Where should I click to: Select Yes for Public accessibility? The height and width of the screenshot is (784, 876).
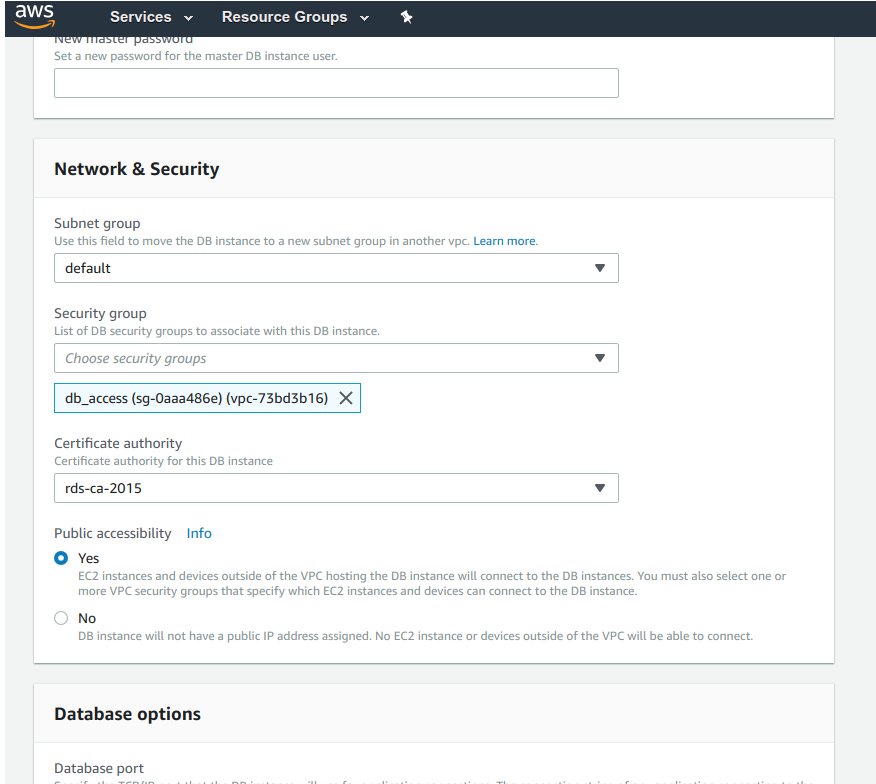pyautogui.click(x=60, y=558)
